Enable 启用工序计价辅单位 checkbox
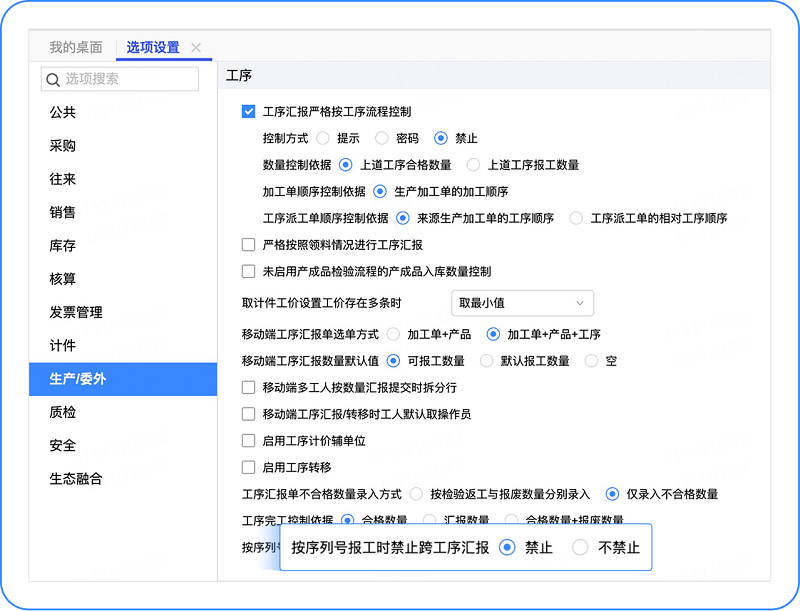Viewport: 800px width, 611px height. pos(248,441)
